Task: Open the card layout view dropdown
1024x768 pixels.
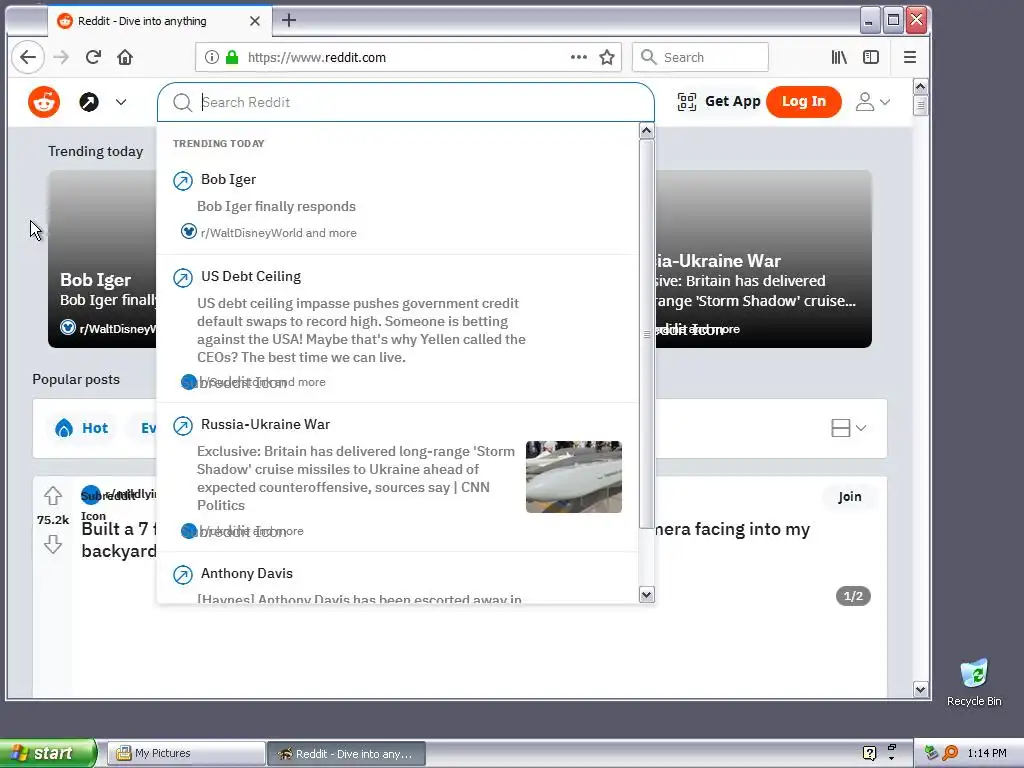Action: point(848,428)
